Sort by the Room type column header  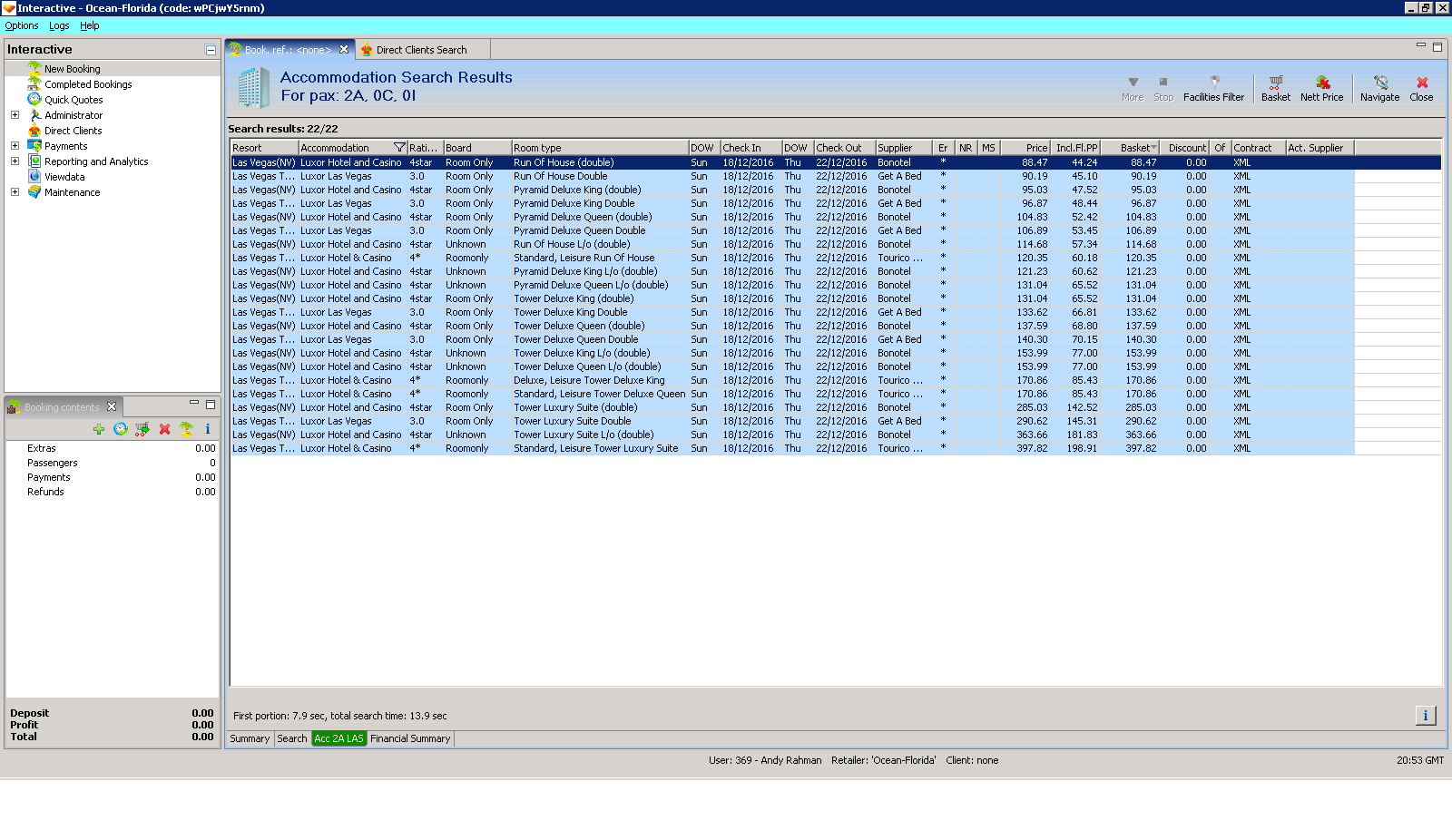pos(600,148)
